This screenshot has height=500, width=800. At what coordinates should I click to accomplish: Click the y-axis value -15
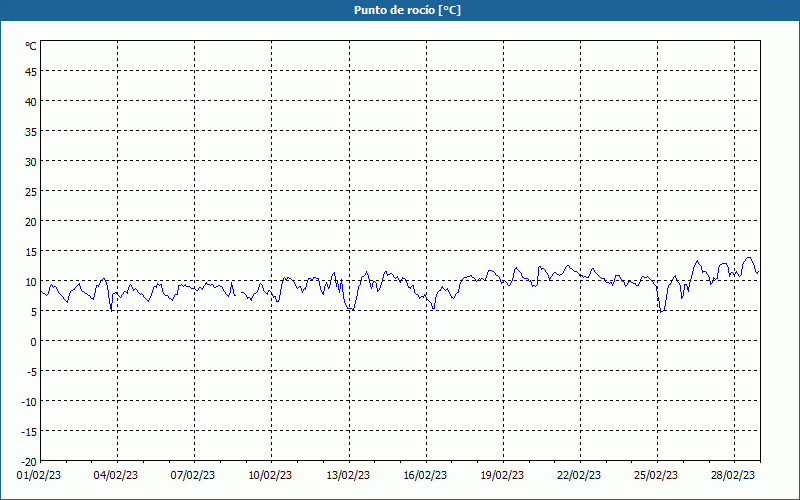coord(29,432)
